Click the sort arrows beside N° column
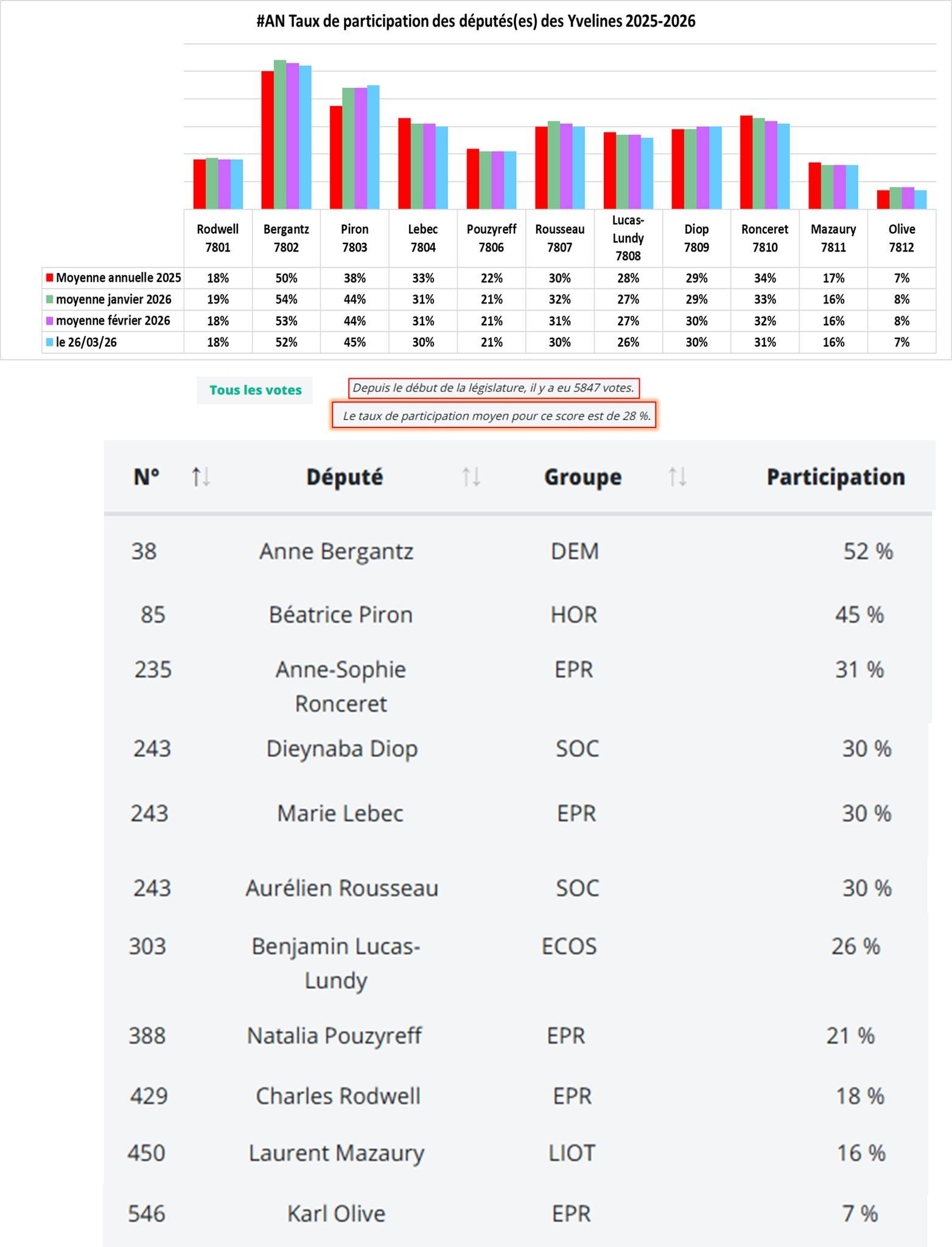The image size is (952, 1247). [x=201, y=477]
